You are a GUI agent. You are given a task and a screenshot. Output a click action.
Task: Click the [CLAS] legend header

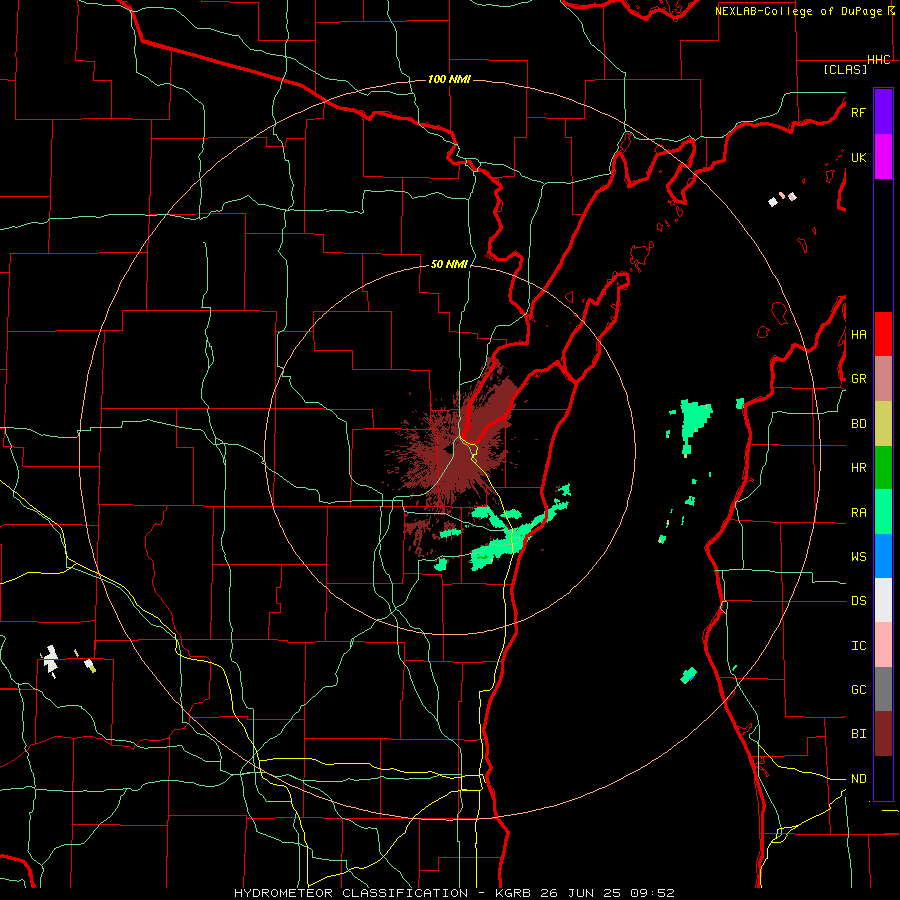click(845, 69)
